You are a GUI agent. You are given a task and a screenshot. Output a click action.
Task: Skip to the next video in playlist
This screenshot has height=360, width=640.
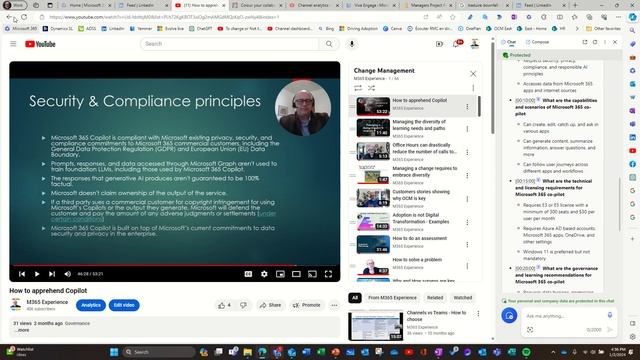pyautogui.click(x=52, y=274)
